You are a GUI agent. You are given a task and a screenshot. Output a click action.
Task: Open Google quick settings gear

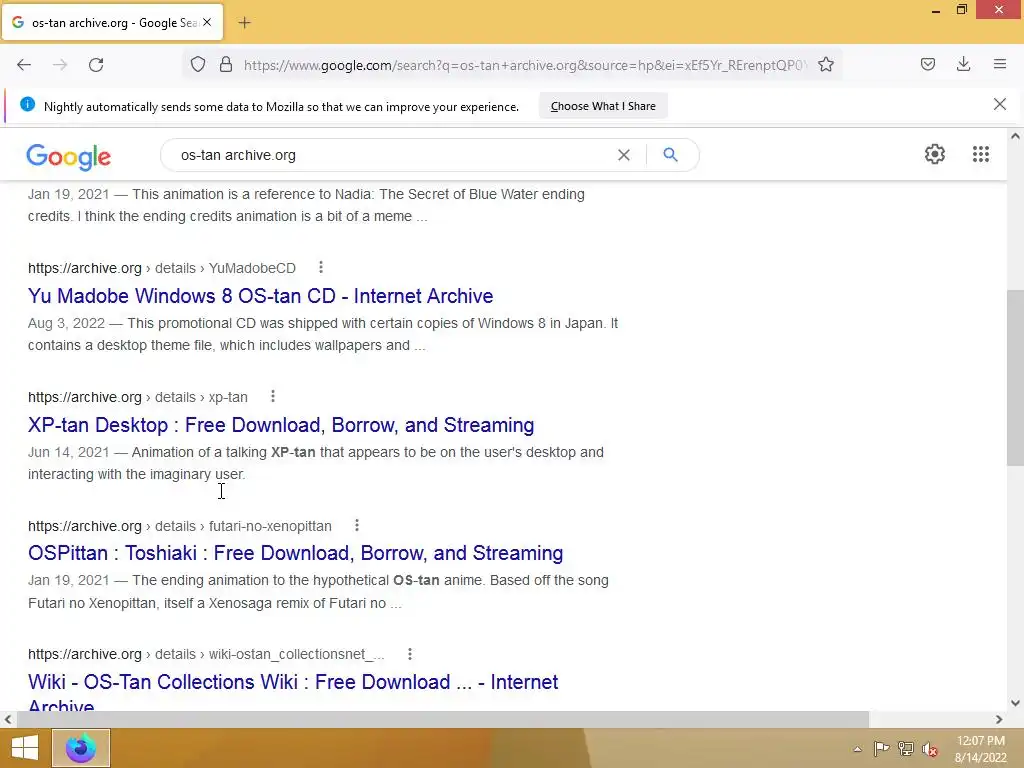coord(935,154)
